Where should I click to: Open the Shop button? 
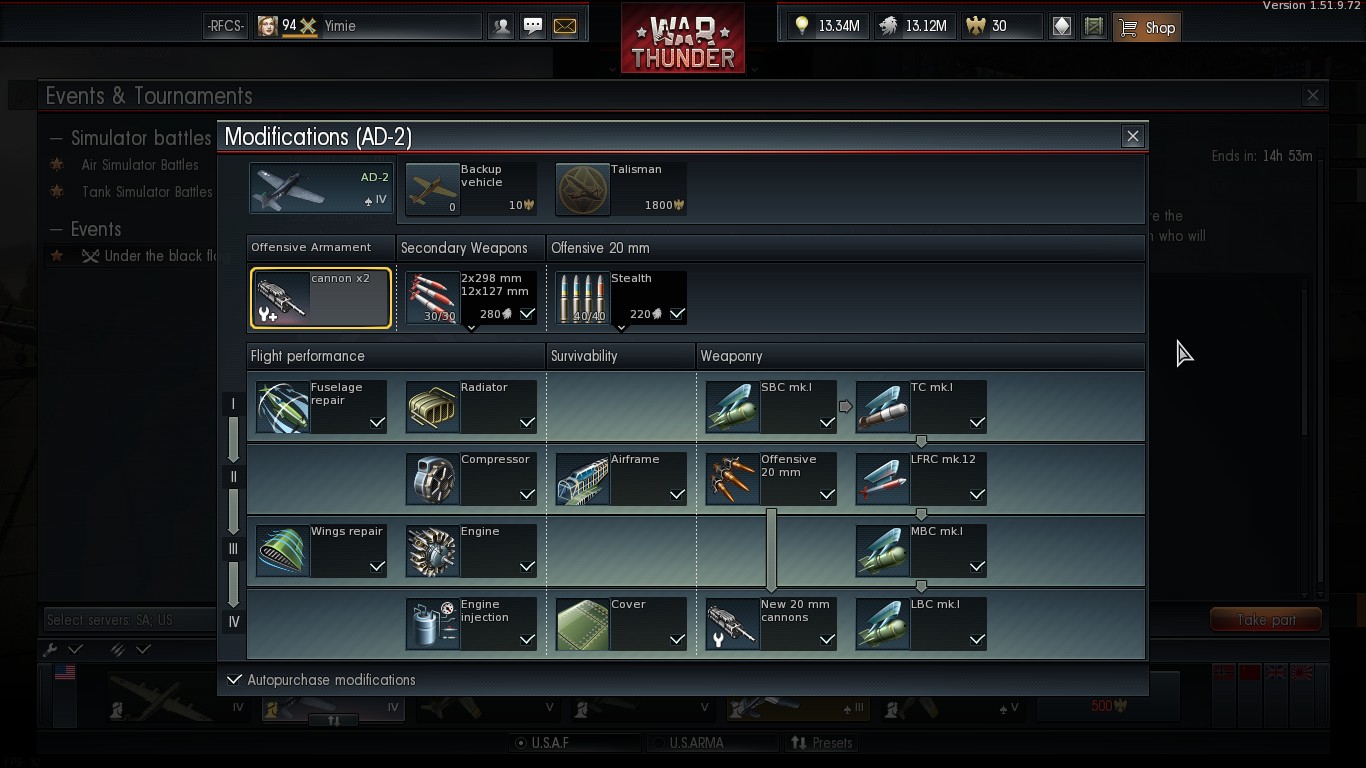(x=1147, y=27)
